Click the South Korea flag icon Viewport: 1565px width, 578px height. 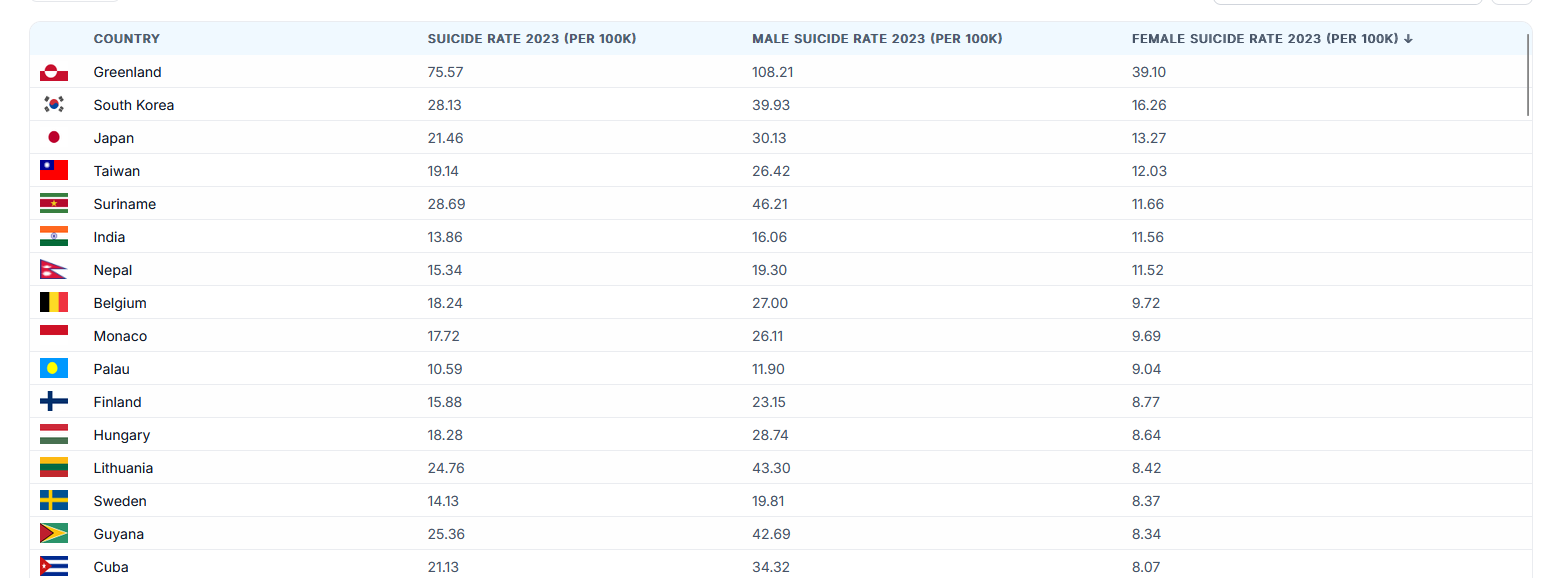[54, 105]
